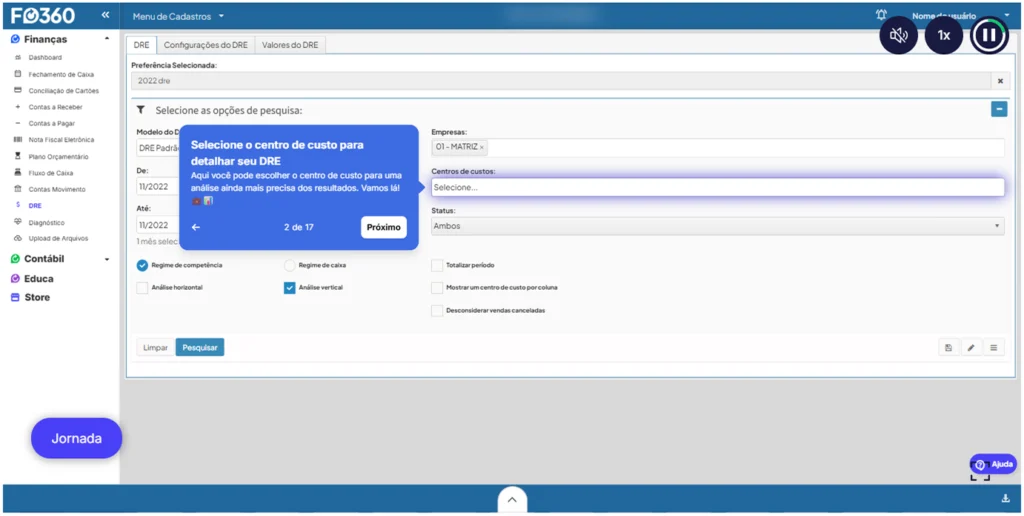This screenshot has height=516, width=1024.
Task: Select Regime de caixa option
Action: pyautogui.click(x=290, y=265)
